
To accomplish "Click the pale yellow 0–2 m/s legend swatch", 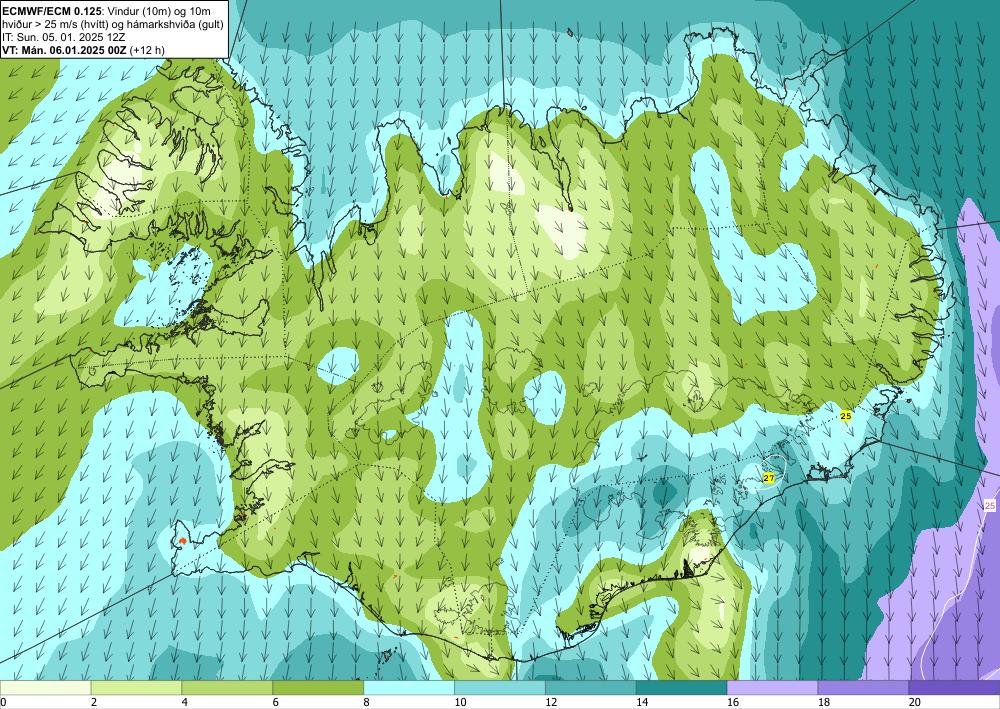I will click(45, 687).
